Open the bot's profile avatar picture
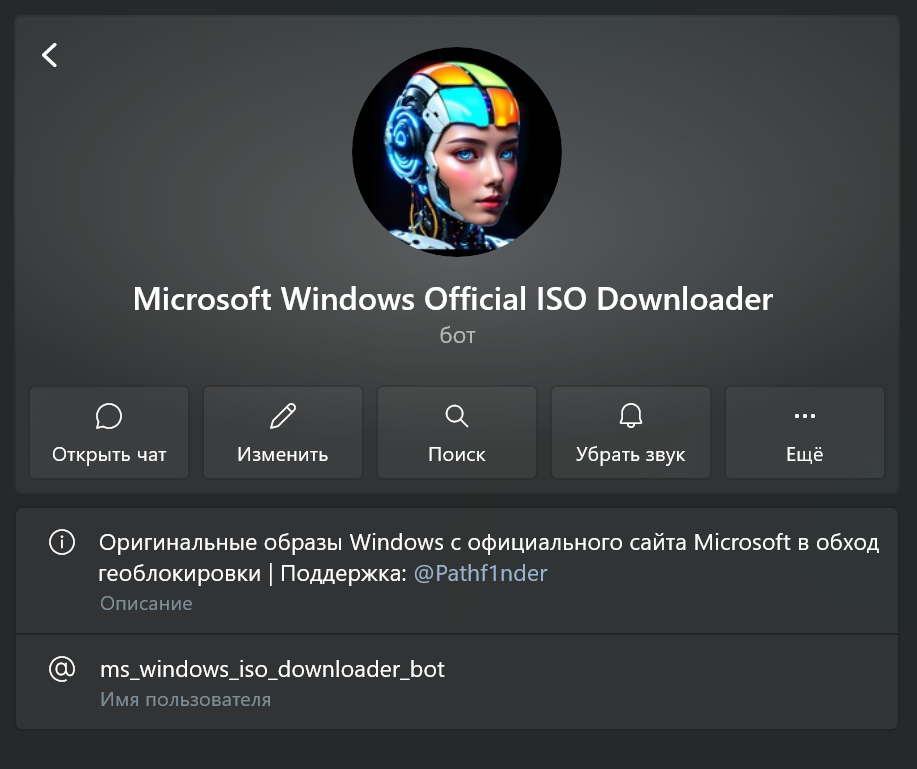The image size is (917, 769). 457,152
